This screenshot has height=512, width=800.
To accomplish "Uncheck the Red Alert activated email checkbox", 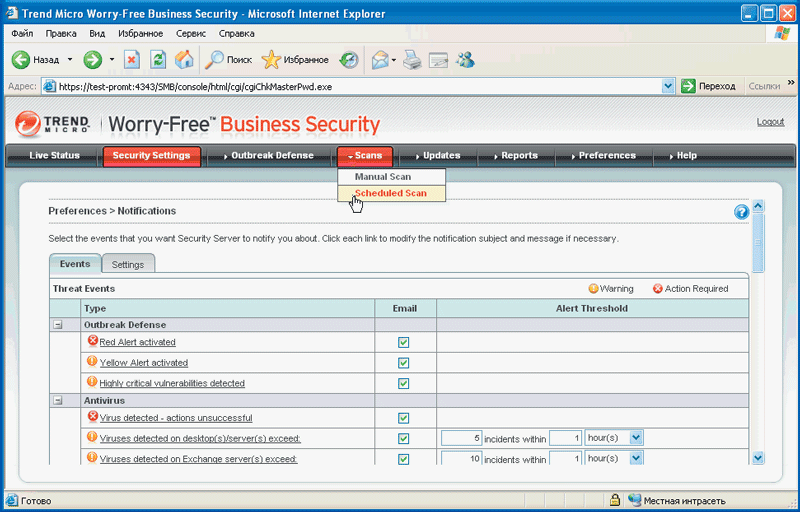I will click(403, 342).
